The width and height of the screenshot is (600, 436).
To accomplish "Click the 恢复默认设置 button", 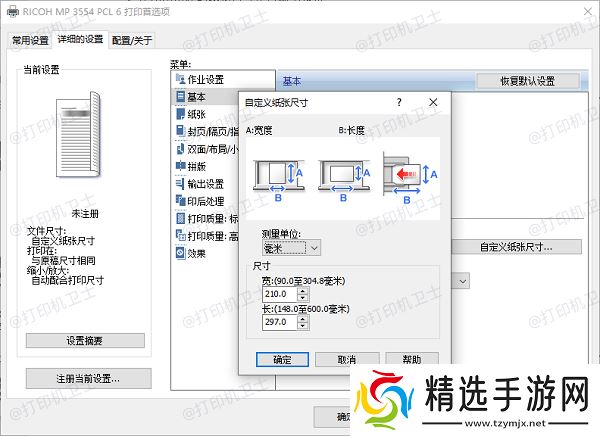I will (528, 80).
